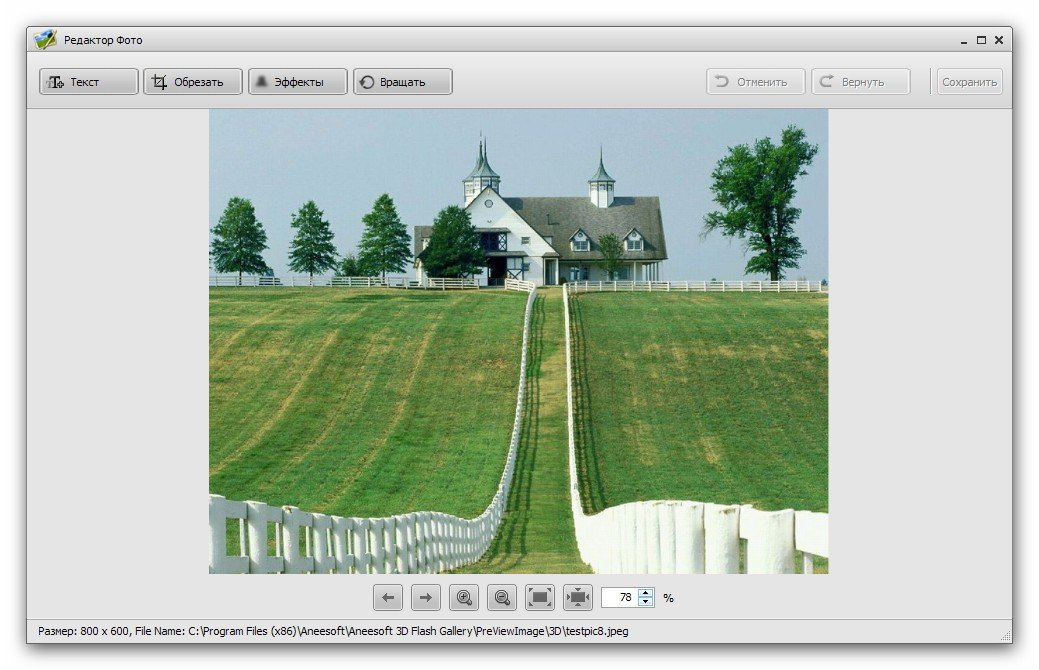Maximize the Редактор Фото window
Image resolution: width=1039 pixels, height=670 pixels.
click(981, 40)
